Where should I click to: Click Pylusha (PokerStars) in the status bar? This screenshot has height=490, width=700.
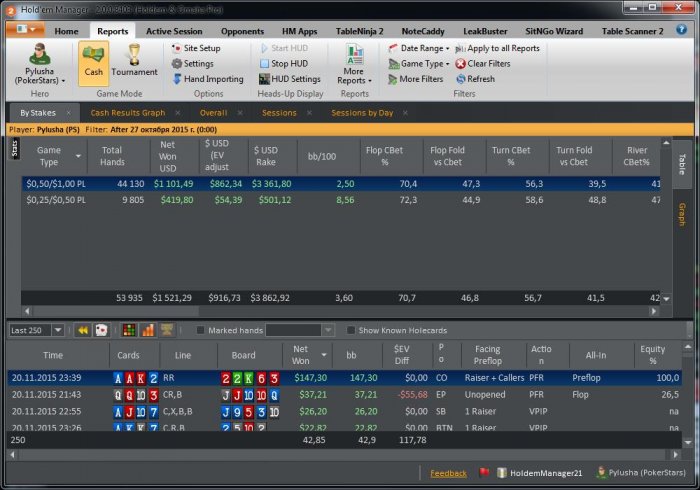pyautogui.click(x=641, y=473)
